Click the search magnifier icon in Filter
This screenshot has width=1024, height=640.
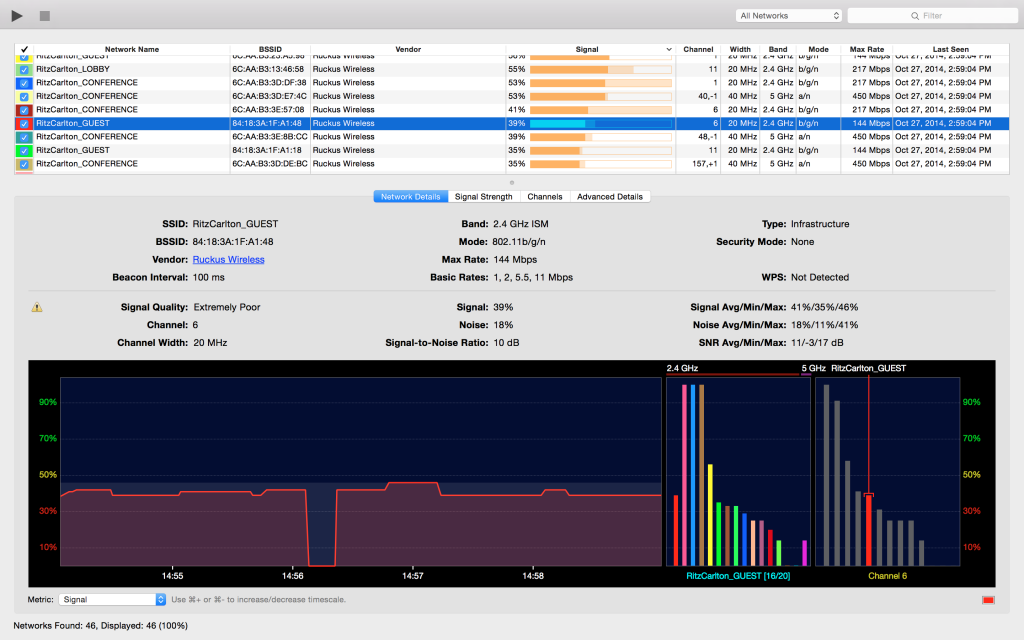click(915, 16)
